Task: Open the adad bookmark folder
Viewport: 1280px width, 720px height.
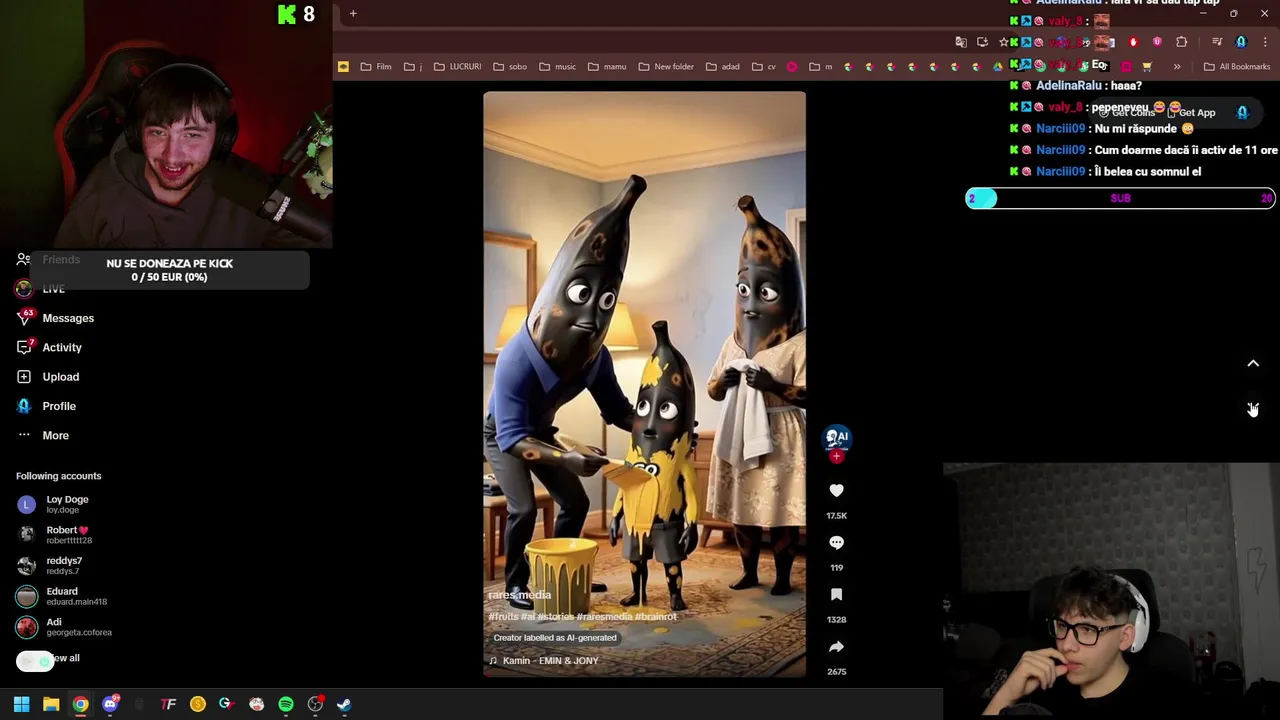Action: 722,67
